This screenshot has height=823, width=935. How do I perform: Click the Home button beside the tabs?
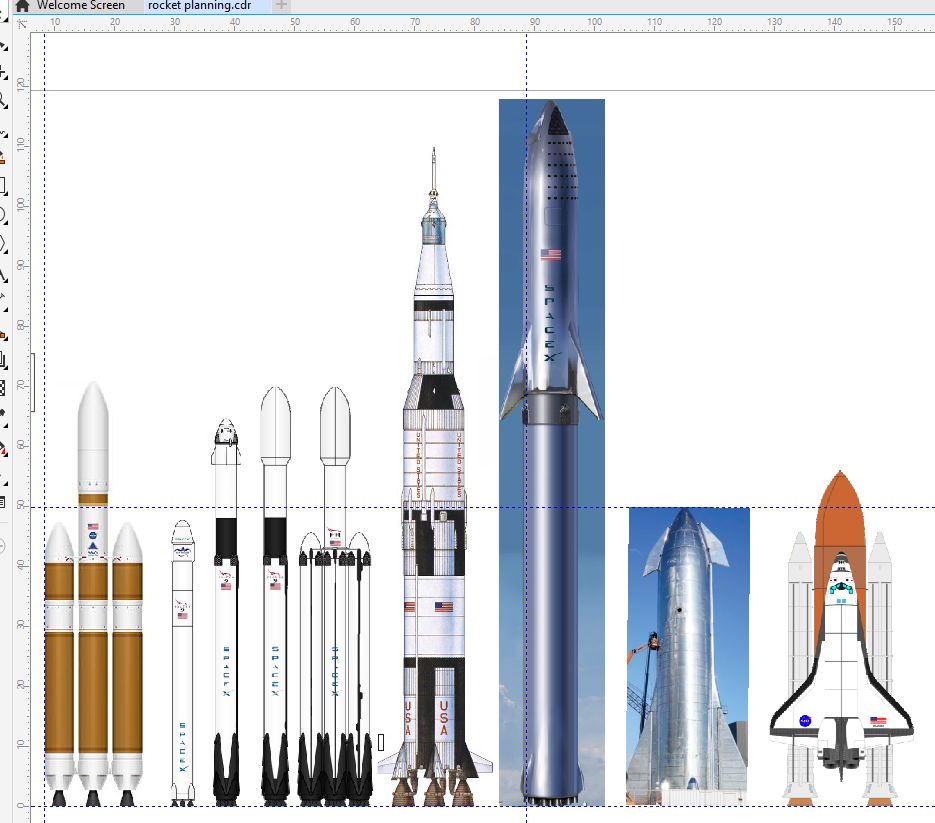[23, 6]
